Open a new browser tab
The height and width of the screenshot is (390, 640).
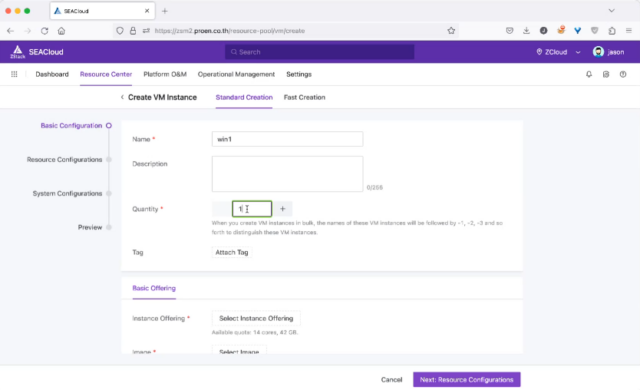164,11
